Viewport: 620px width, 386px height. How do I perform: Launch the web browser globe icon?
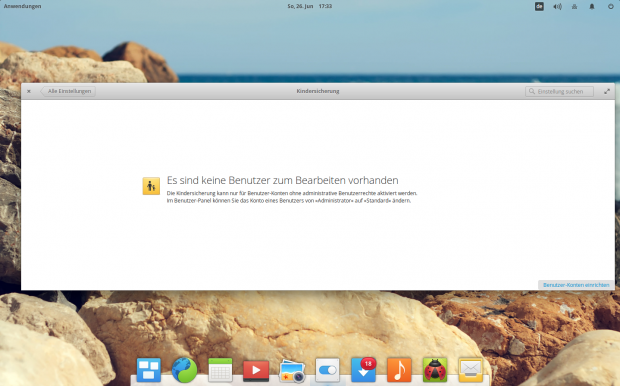184,370
